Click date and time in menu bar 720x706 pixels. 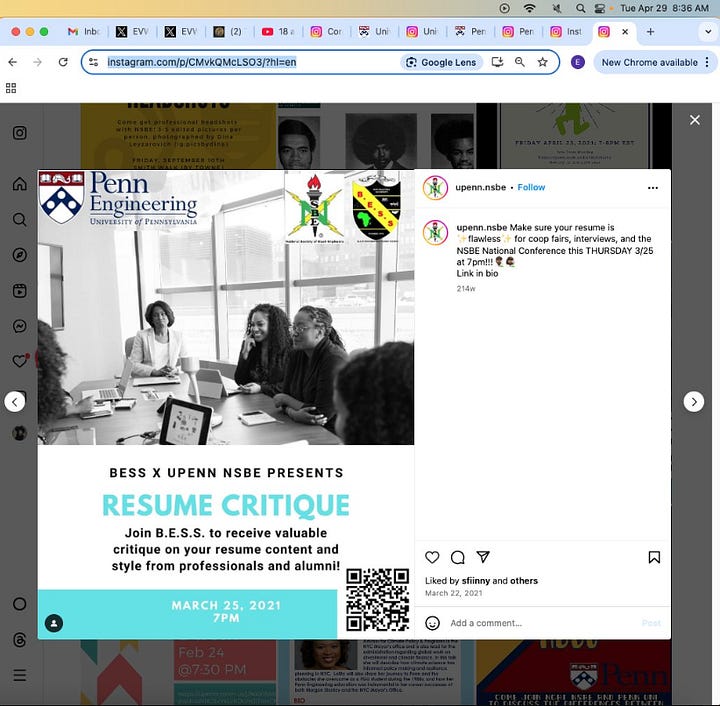pyautogui.click(x=664, y=8)
